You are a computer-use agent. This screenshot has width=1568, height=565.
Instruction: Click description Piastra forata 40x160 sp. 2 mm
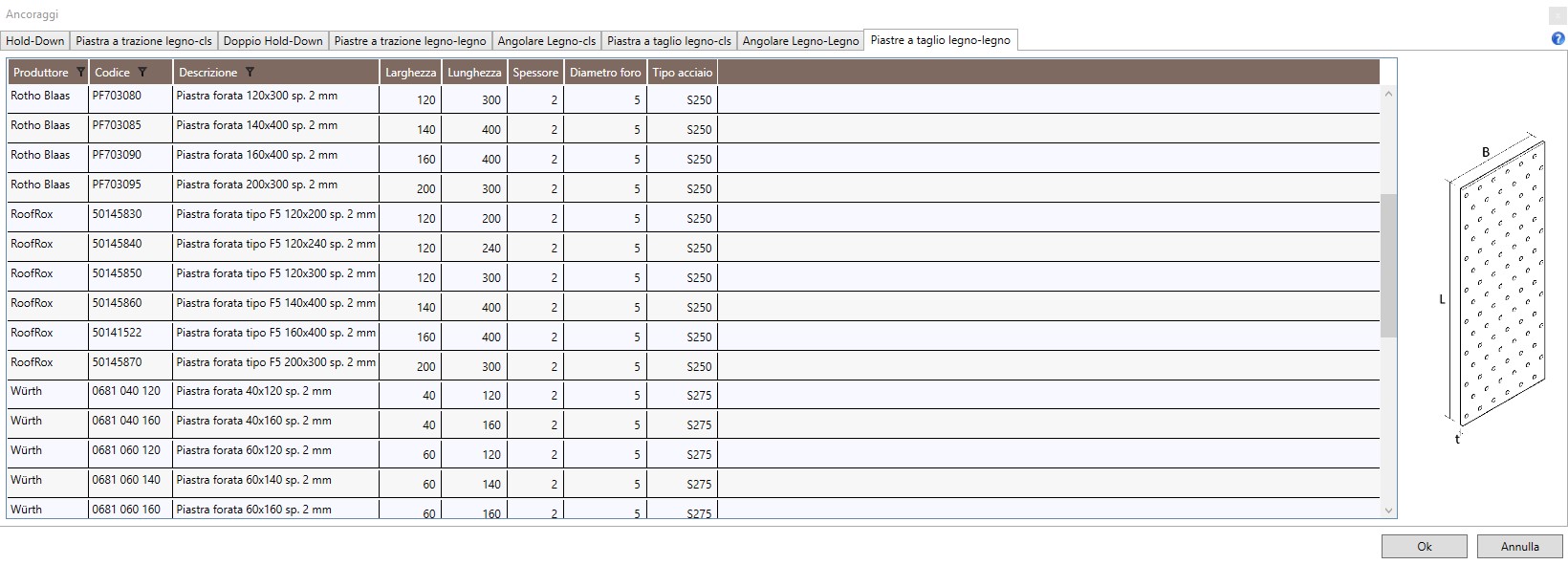(253, 421)
